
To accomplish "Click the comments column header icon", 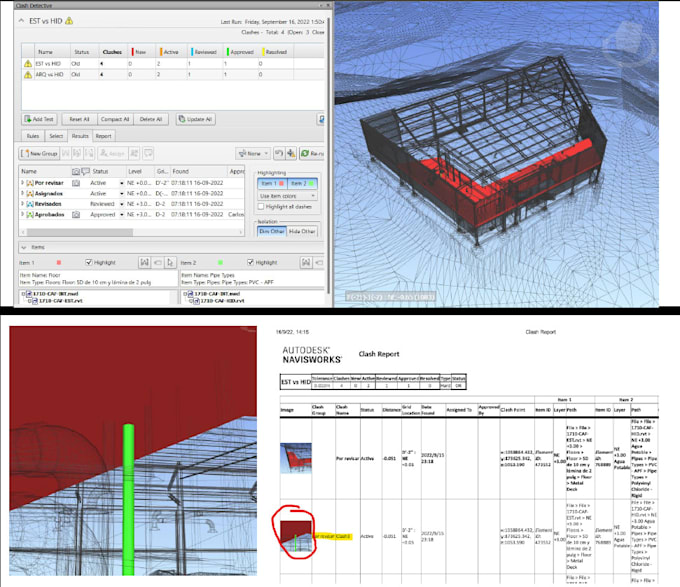I will point(85,171).
